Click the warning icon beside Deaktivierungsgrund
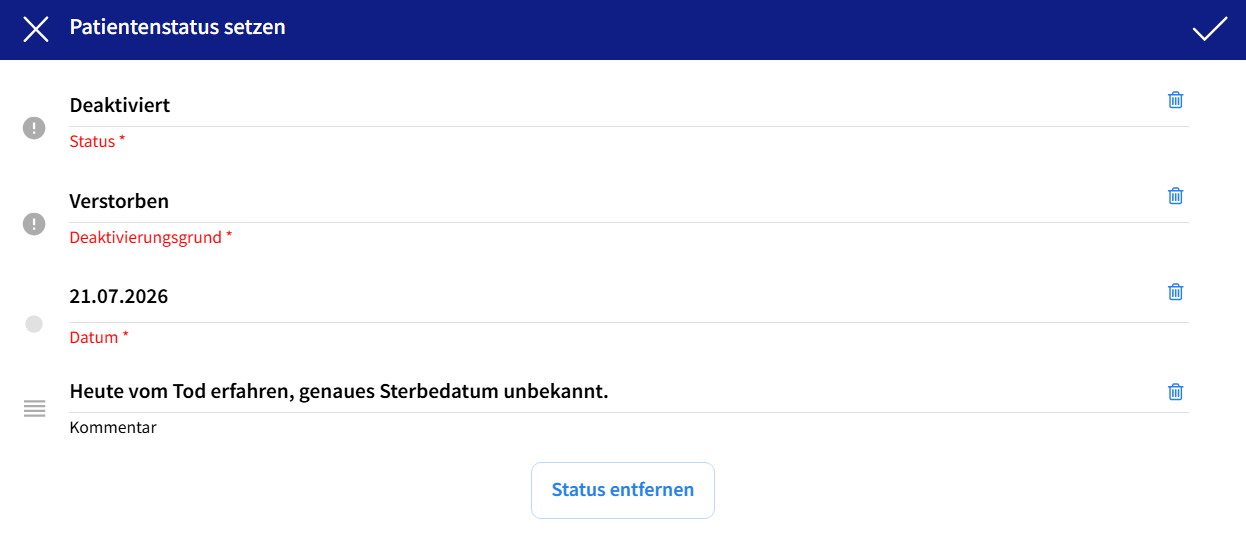 coord(34,224)
